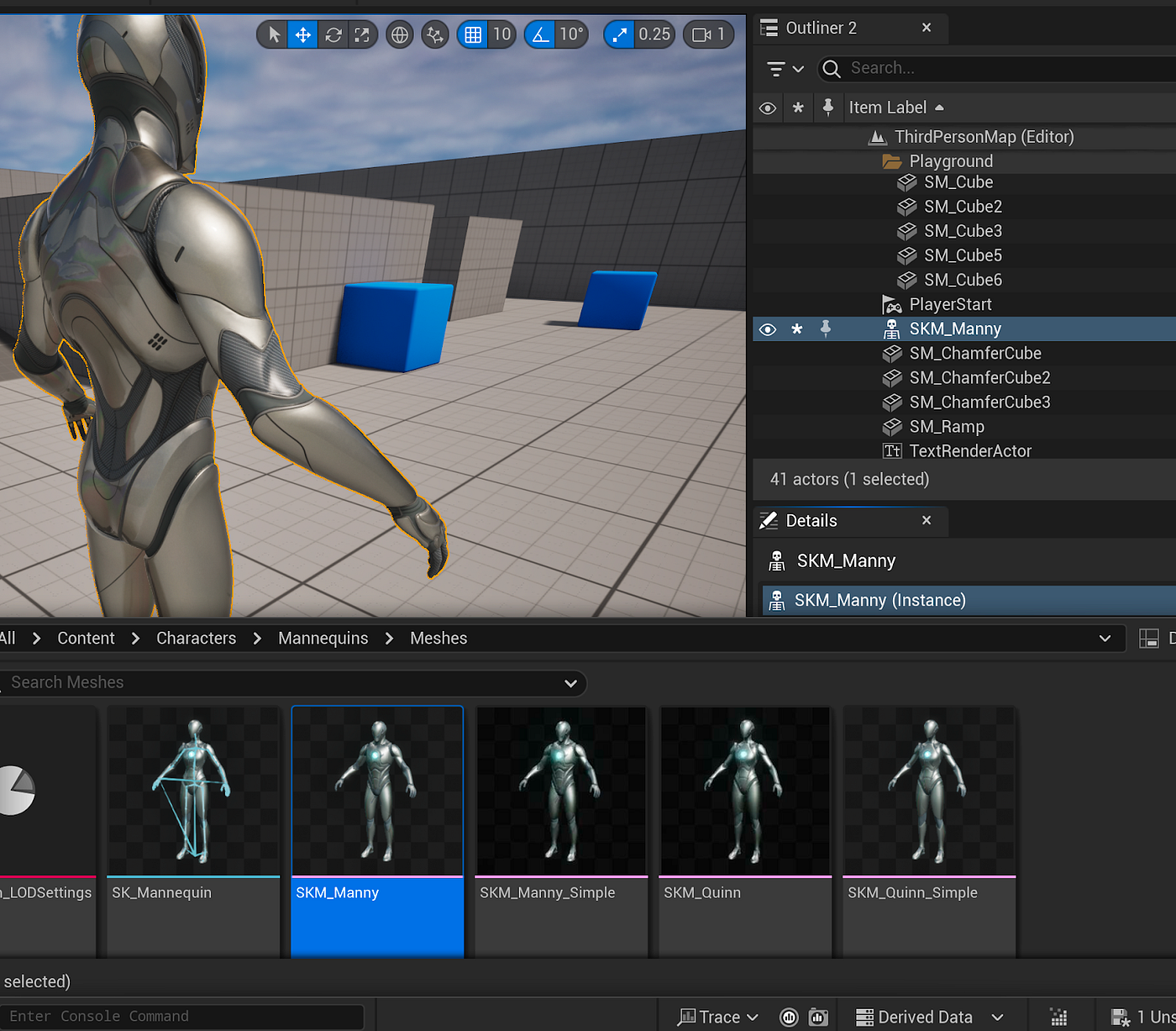This screenshot has width=1176, height=1031.
Task: Click the skeletal mesh icon of SKM_Manny row
Action: click(892, 329)
